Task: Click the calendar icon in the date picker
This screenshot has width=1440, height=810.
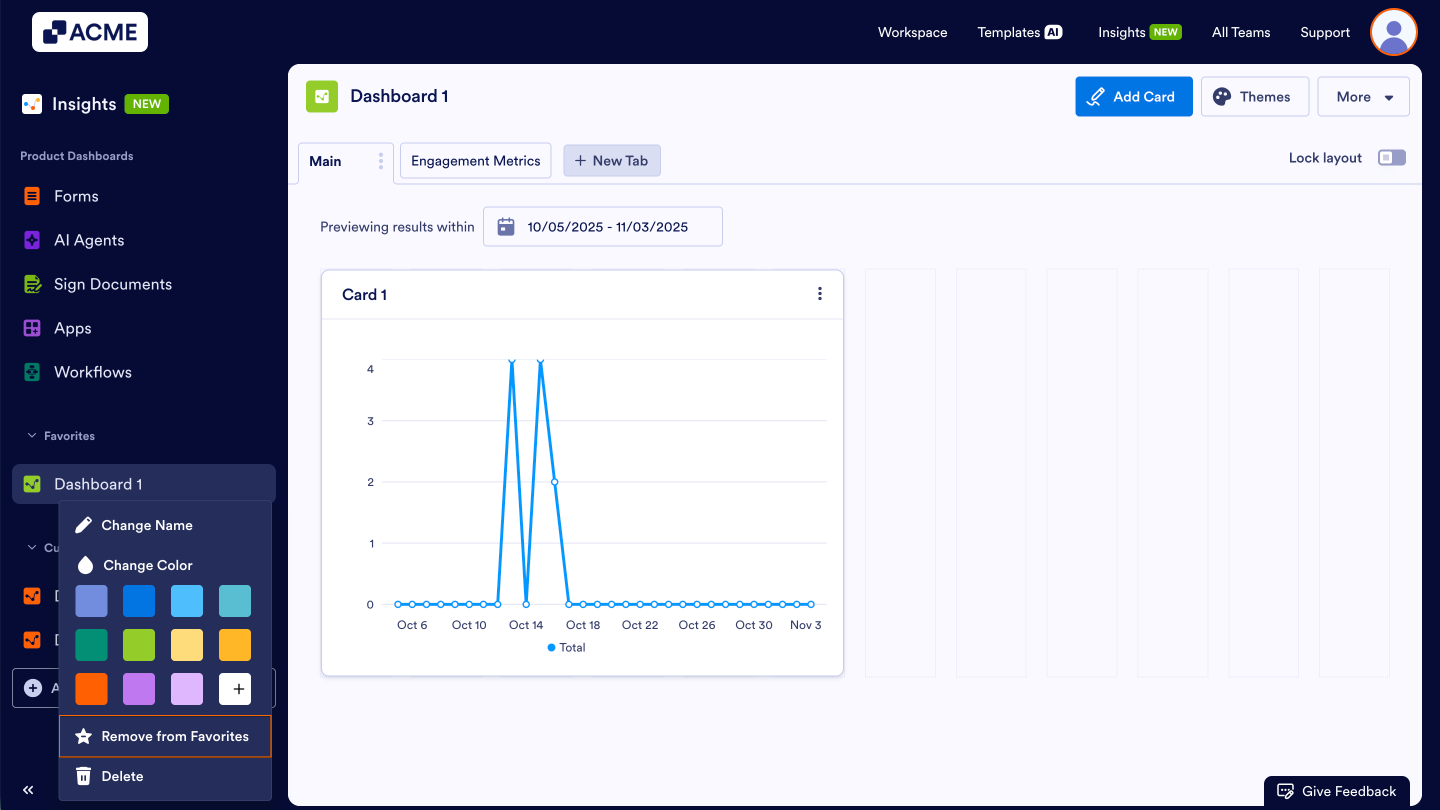Action: pos(506,226)
